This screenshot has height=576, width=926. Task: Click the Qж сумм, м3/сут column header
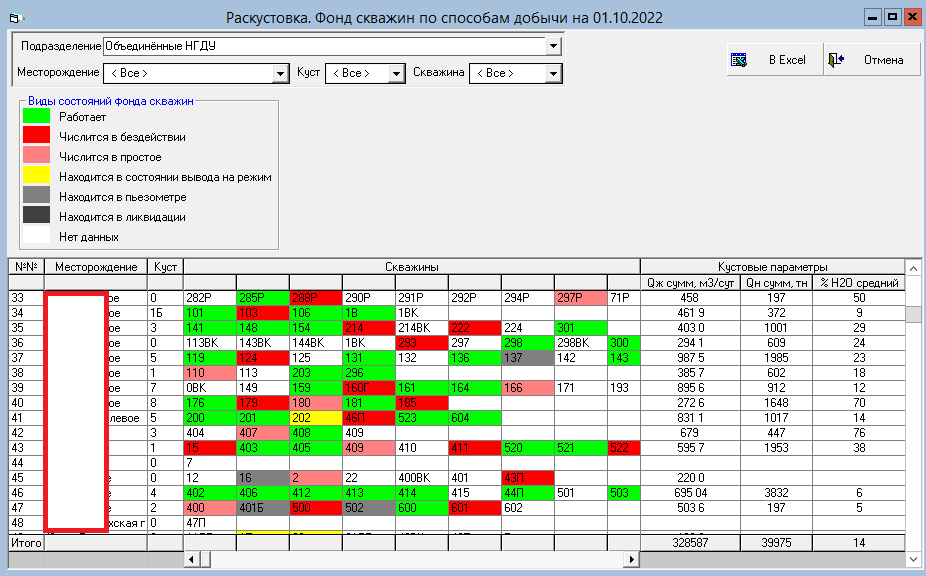point(690,283)
